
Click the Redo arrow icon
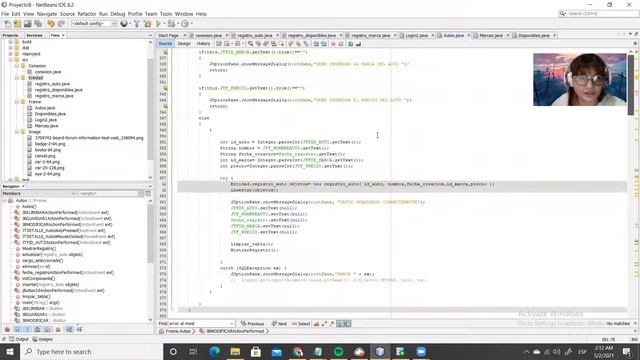click(61, 24)
